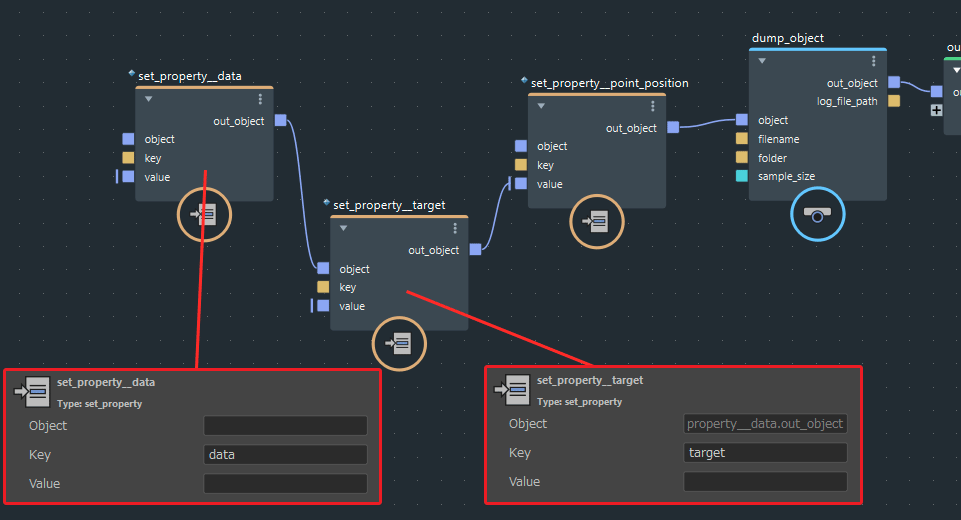Collapse the set_property__point_position node

pos(542,106)
